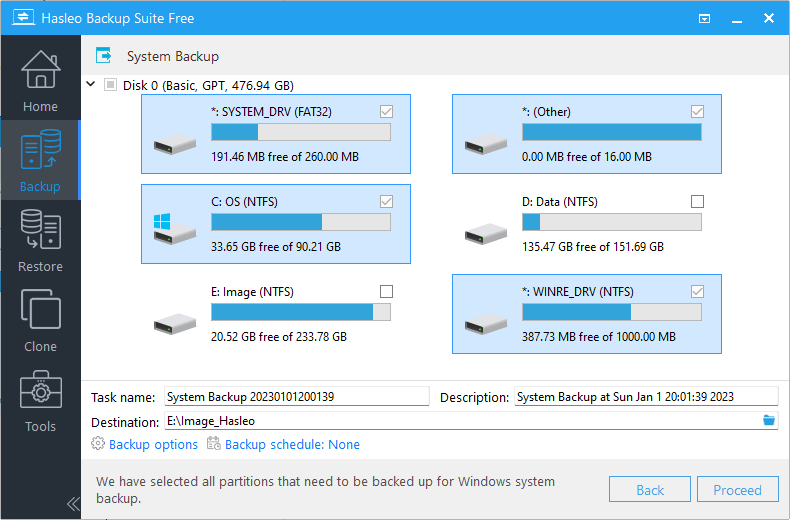The height and width of the screenshot is (520, 790).
Task: Switch to the Backup tab
Action: tap(40, 160)
